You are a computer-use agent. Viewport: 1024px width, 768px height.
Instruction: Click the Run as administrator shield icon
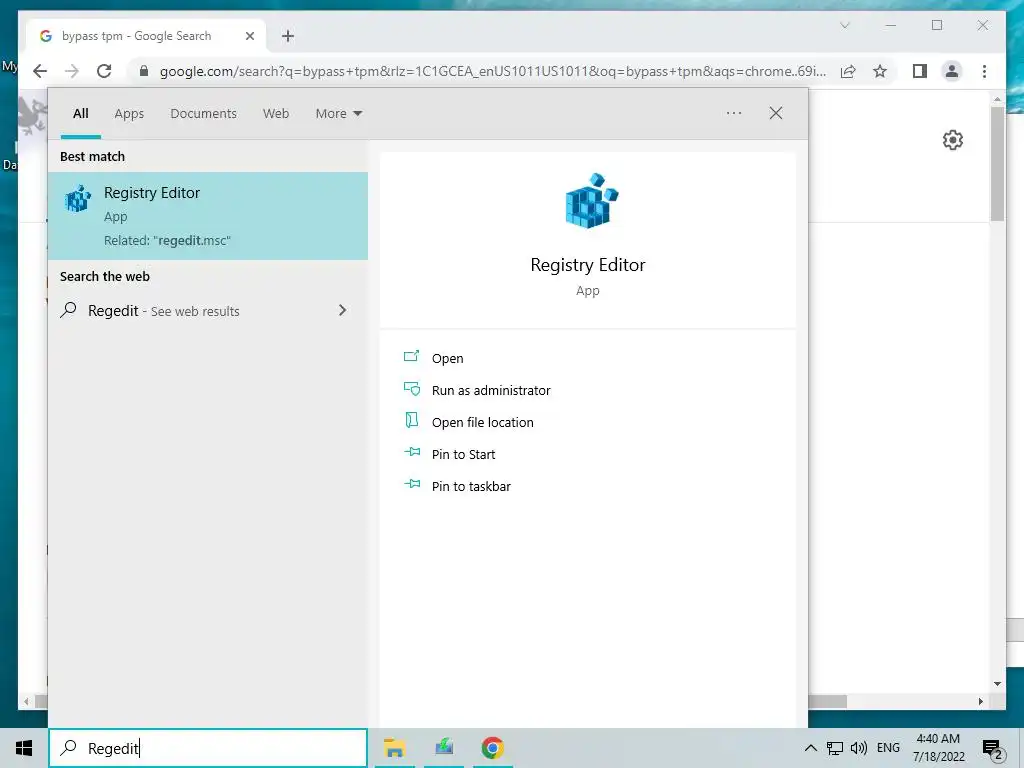[x=411, y=389]
